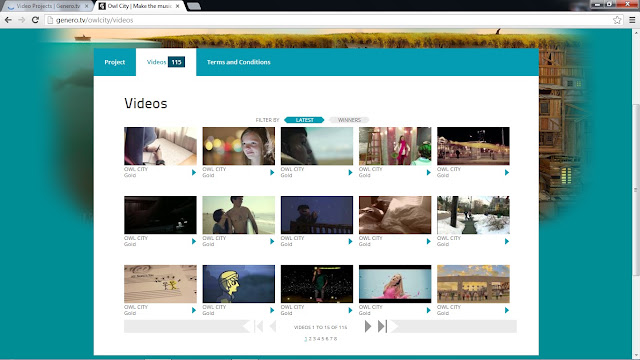This screenshot has height=360, width=640.
Task: Switch to the Video Projects Genero.tv tab
Action: click(48, 6)
